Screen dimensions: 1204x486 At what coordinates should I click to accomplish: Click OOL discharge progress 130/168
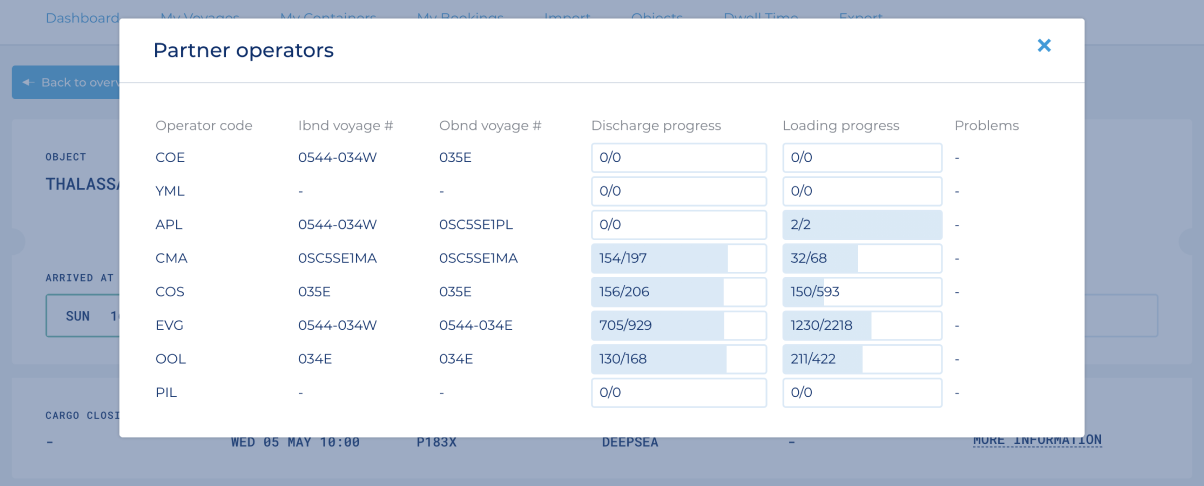pos(679,359)
